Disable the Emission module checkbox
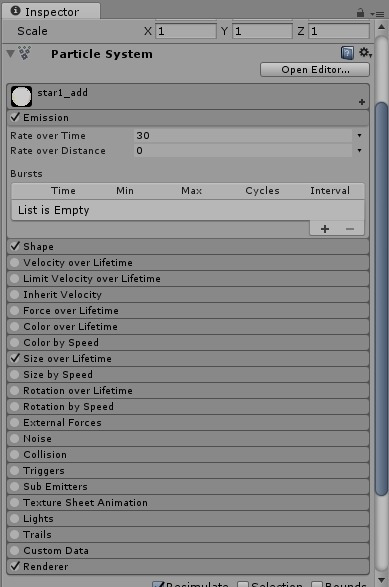389x587 pixels. click(x=15, y=117)
